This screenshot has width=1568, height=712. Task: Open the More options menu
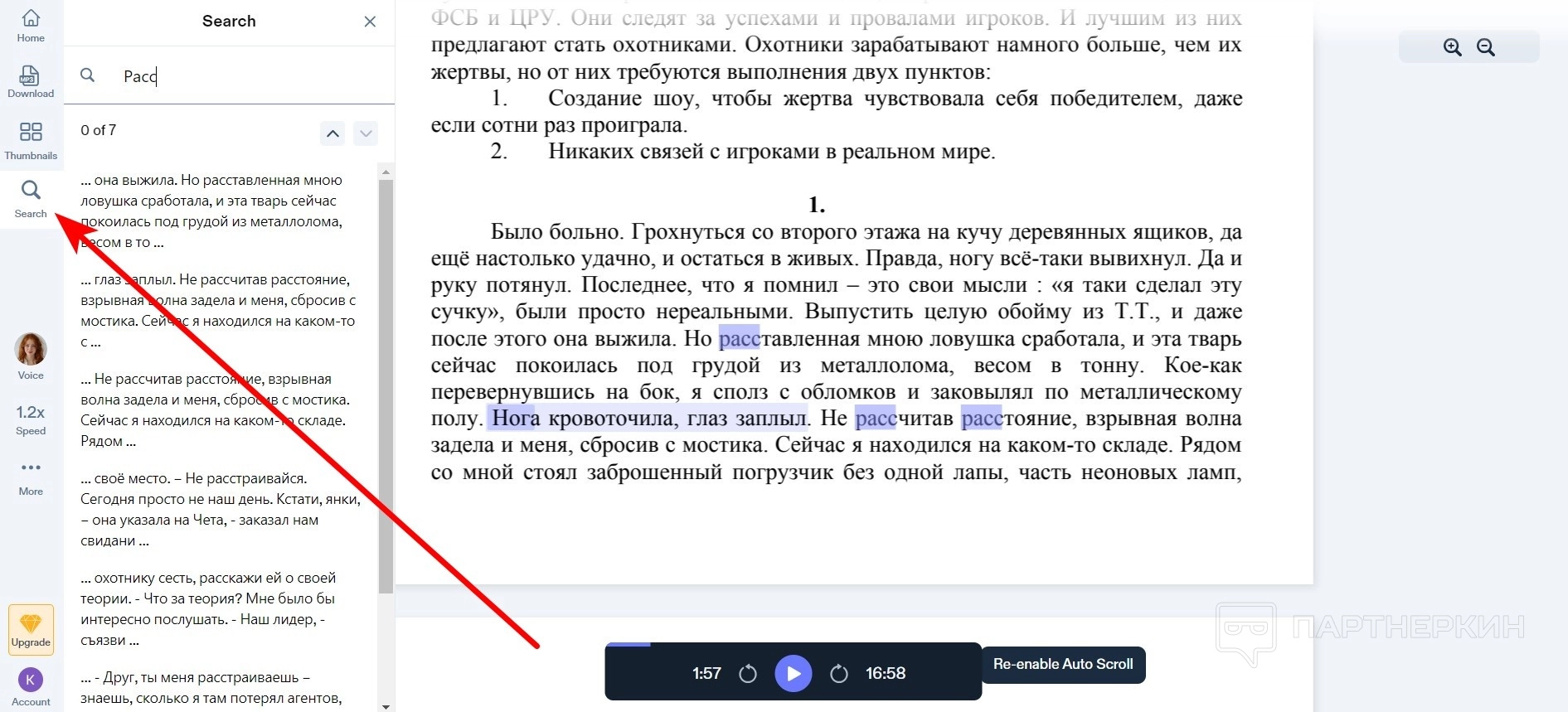click(31, 478)
